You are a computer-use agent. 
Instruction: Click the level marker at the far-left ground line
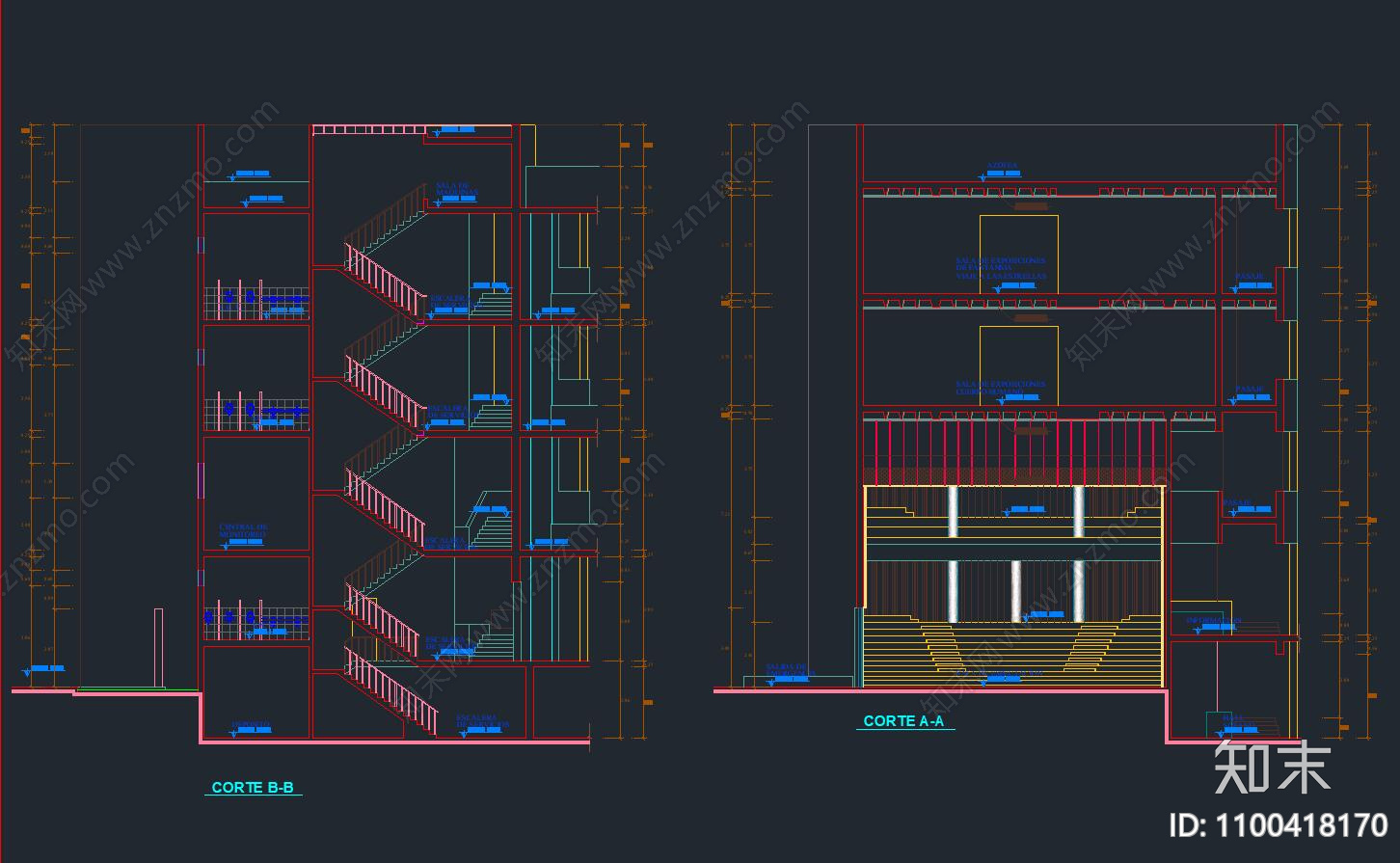point(43,669)
